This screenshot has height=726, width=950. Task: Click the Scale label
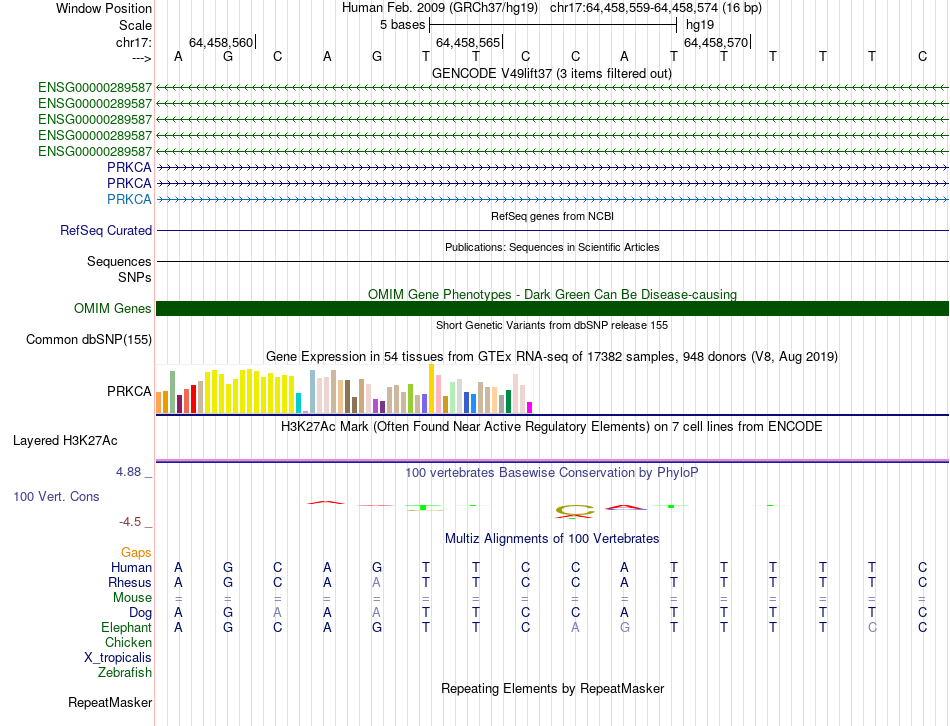pos(135,25)
